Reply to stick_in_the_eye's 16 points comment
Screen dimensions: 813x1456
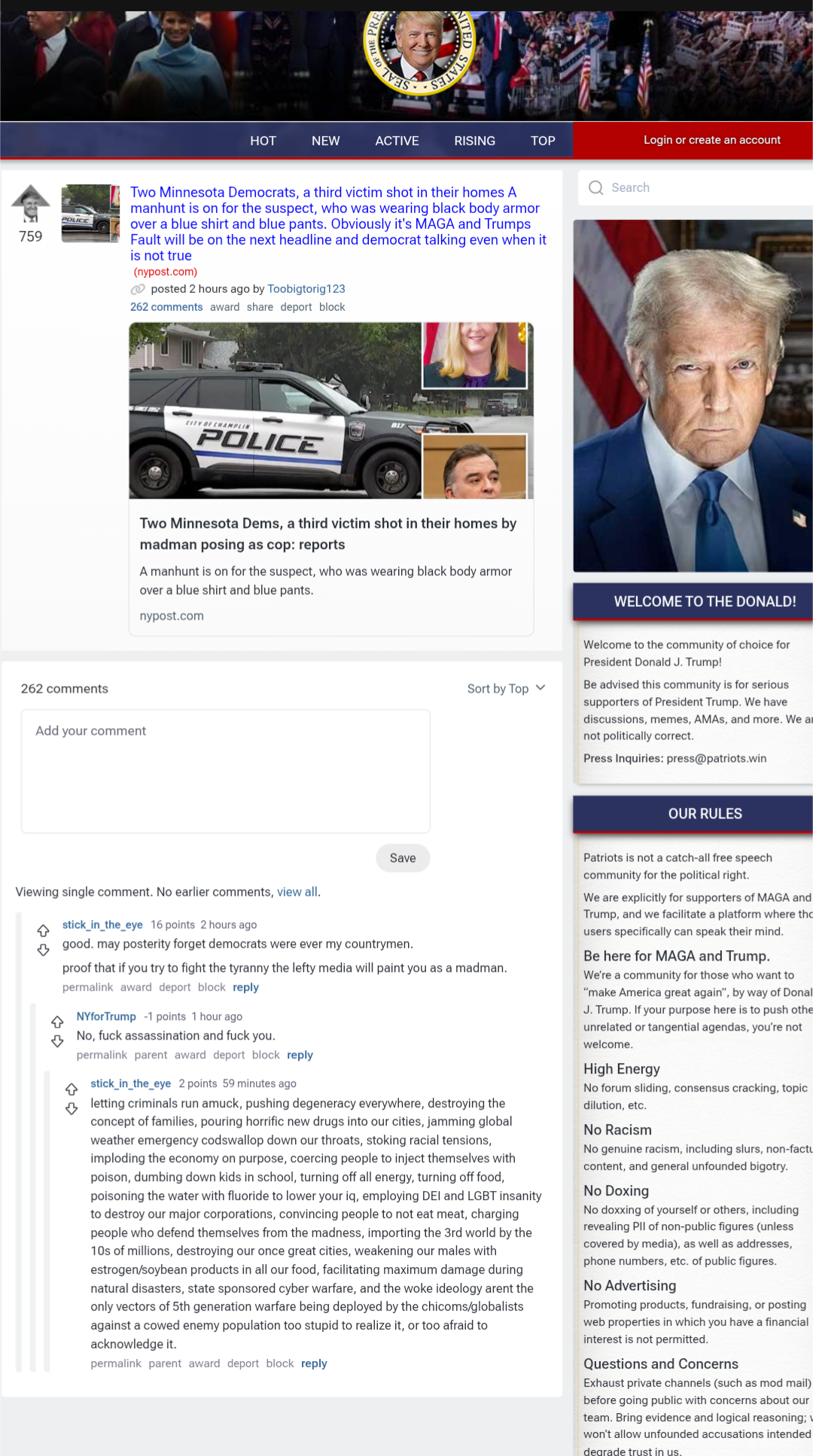click(x=245, y=987)
